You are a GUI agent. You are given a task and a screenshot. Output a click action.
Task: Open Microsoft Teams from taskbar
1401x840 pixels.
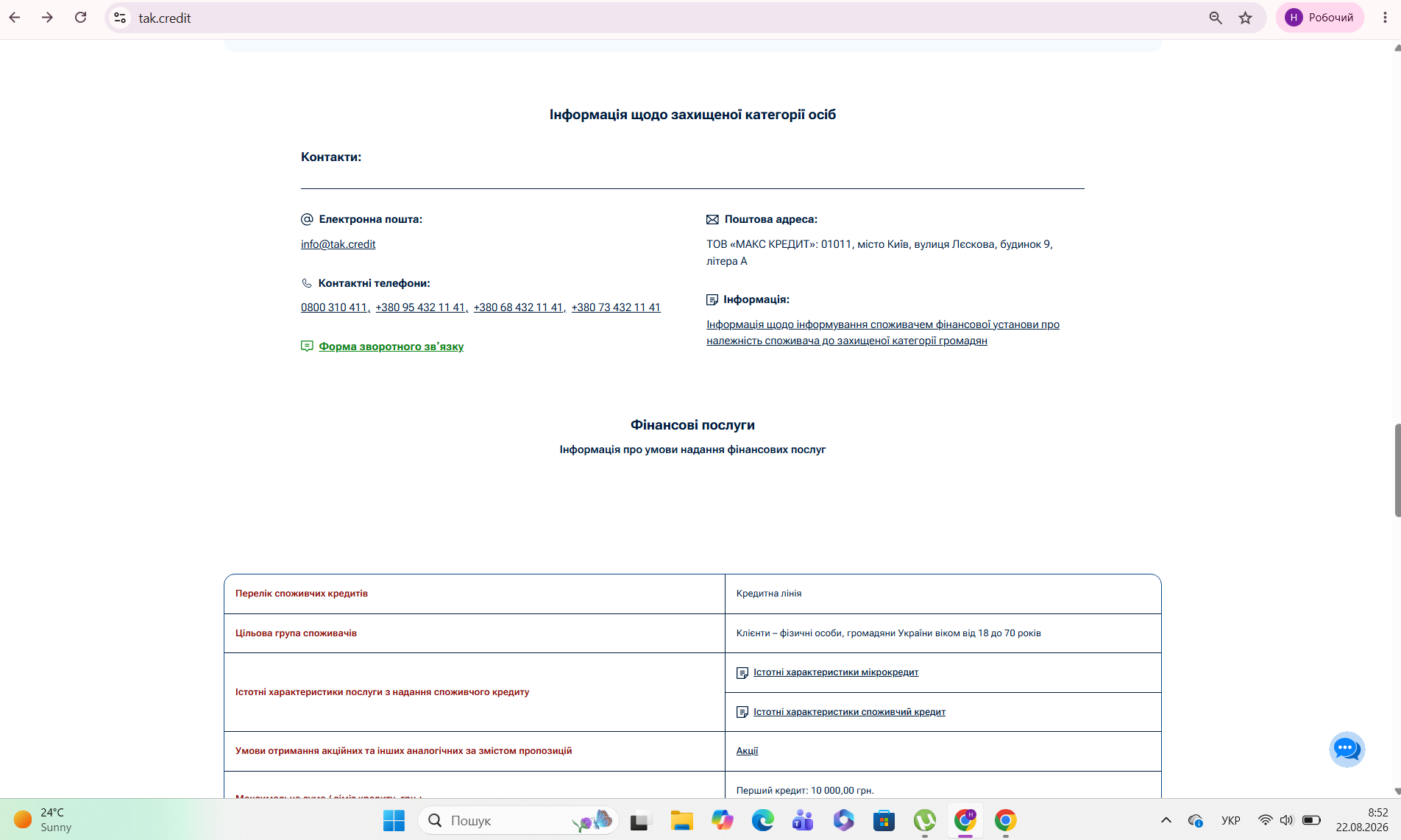803,820
